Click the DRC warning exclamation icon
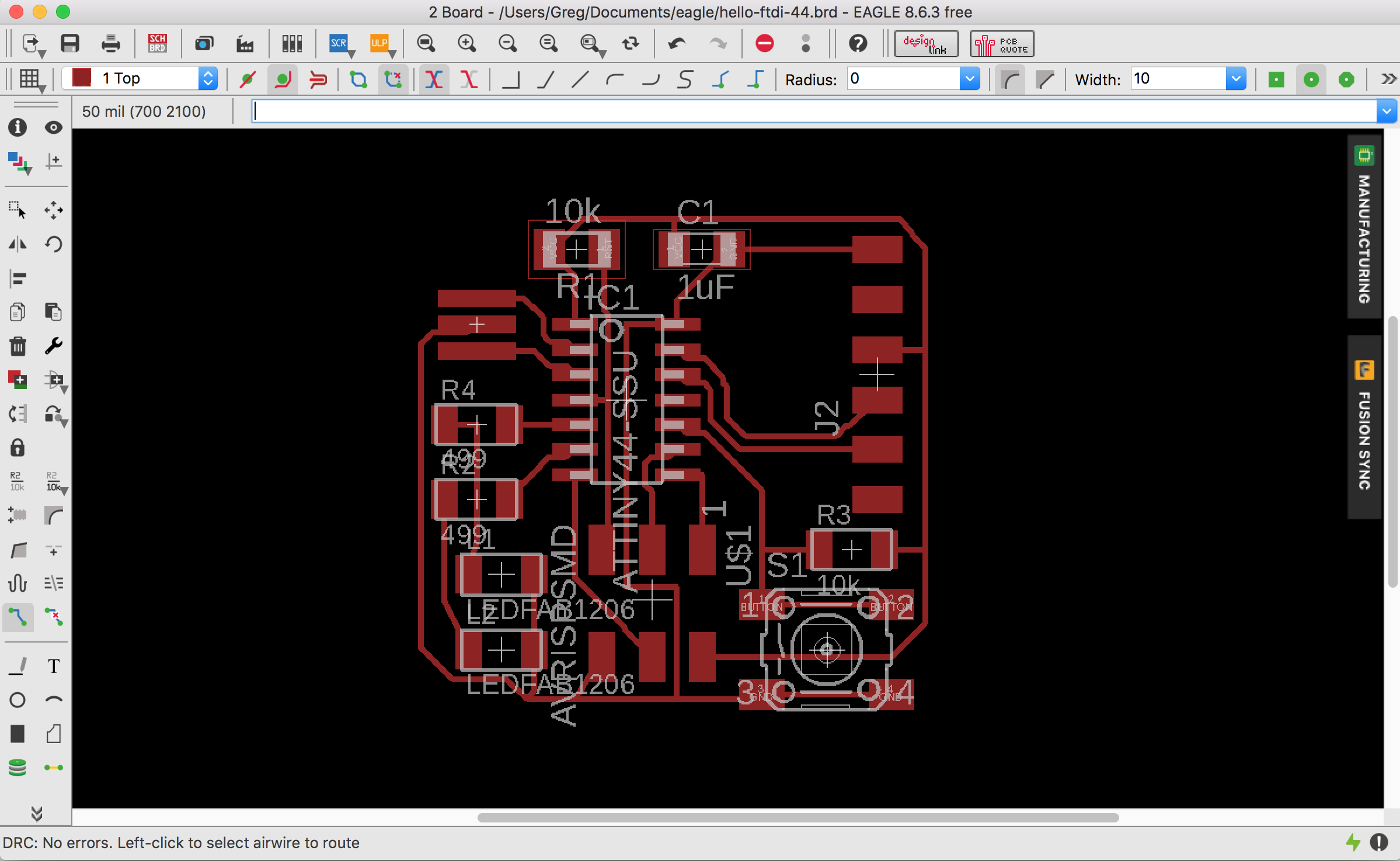The height and width of the screenshot is (861, 1400). [1379, 842]
